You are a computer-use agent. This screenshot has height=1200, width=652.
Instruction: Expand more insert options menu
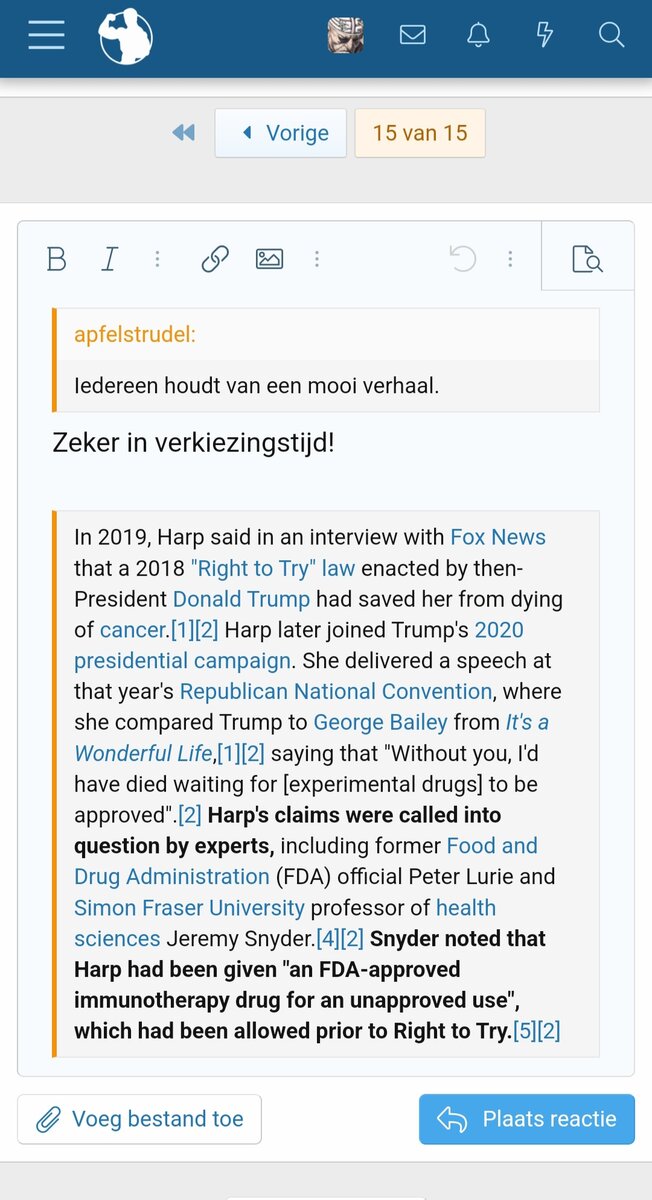[x=317, y=260]
